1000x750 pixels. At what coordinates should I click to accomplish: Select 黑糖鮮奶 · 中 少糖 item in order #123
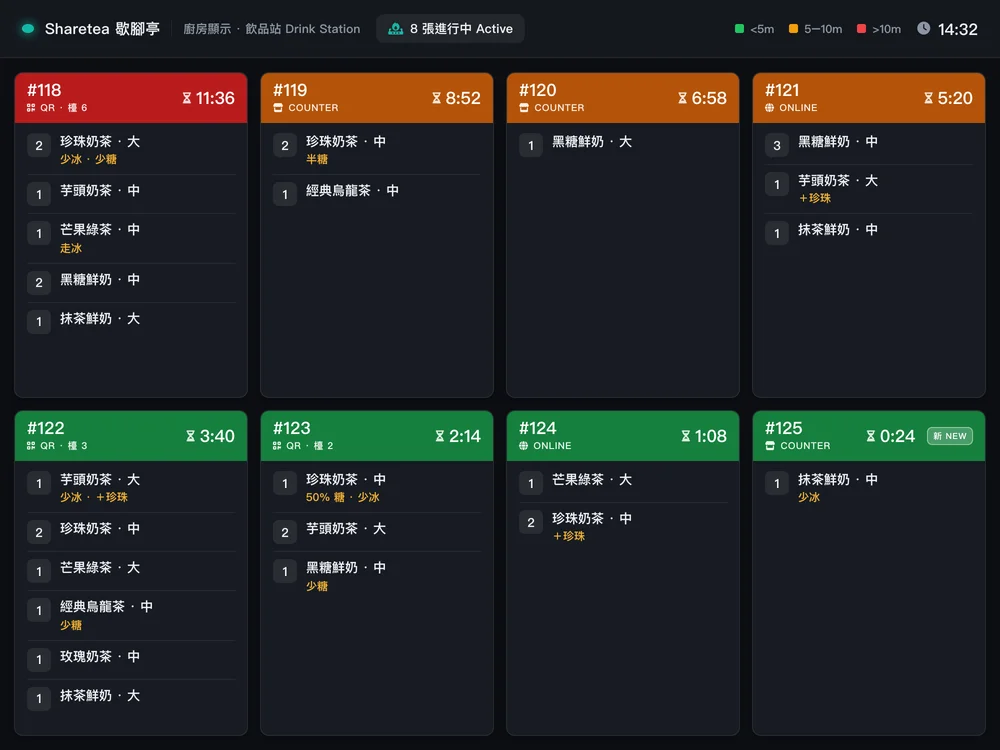pyautogui.click(x=377, y=576)
